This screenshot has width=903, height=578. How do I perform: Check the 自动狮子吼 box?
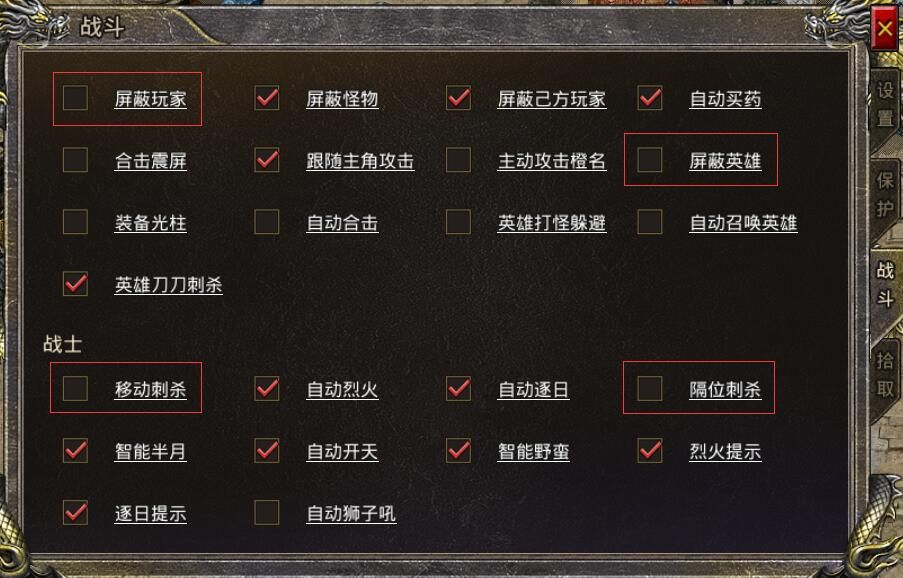click(267, 513)
